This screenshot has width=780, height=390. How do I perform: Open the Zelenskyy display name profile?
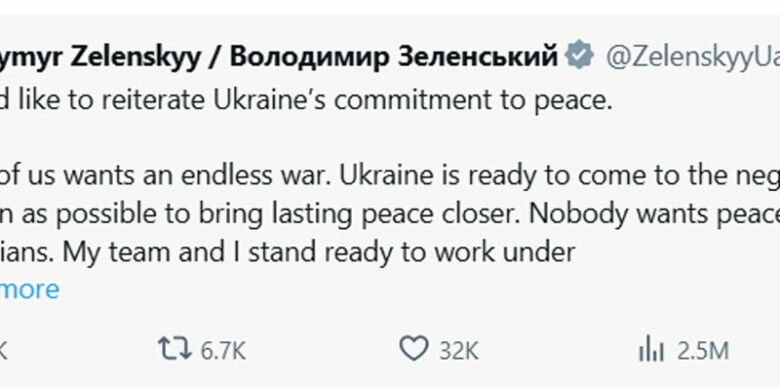click(100, 57)
